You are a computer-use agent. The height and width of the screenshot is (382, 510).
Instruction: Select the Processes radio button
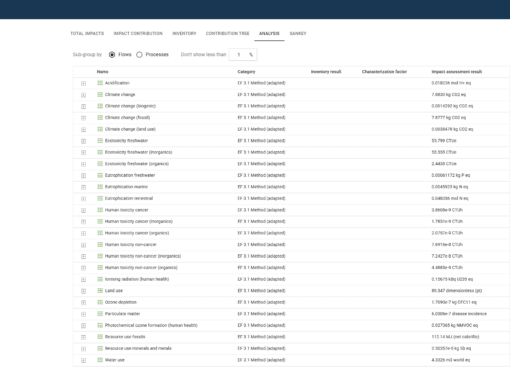139,55
